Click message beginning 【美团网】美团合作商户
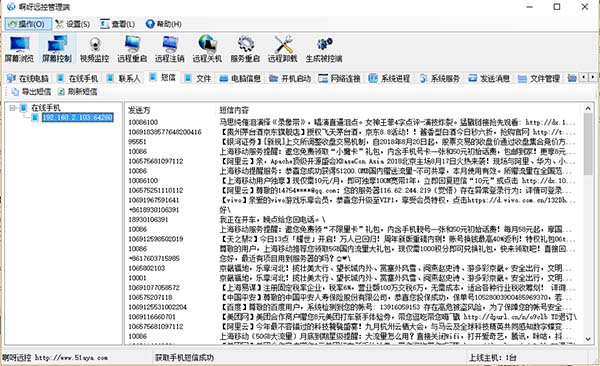 pyautogui.click(x=398, y=317)
